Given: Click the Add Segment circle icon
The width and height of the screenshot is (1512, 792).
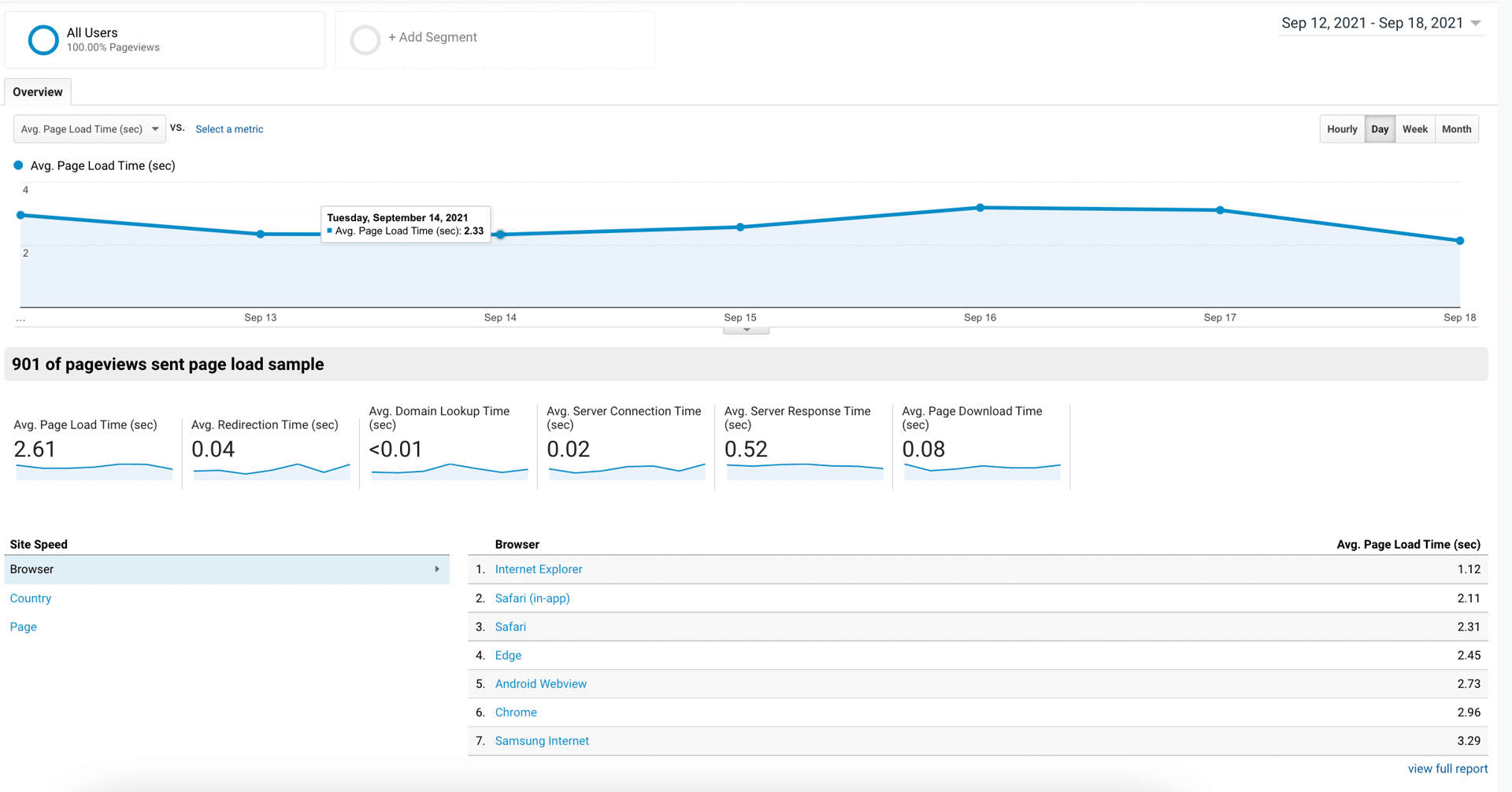Looking at the screenshot, I should (365, 39).
